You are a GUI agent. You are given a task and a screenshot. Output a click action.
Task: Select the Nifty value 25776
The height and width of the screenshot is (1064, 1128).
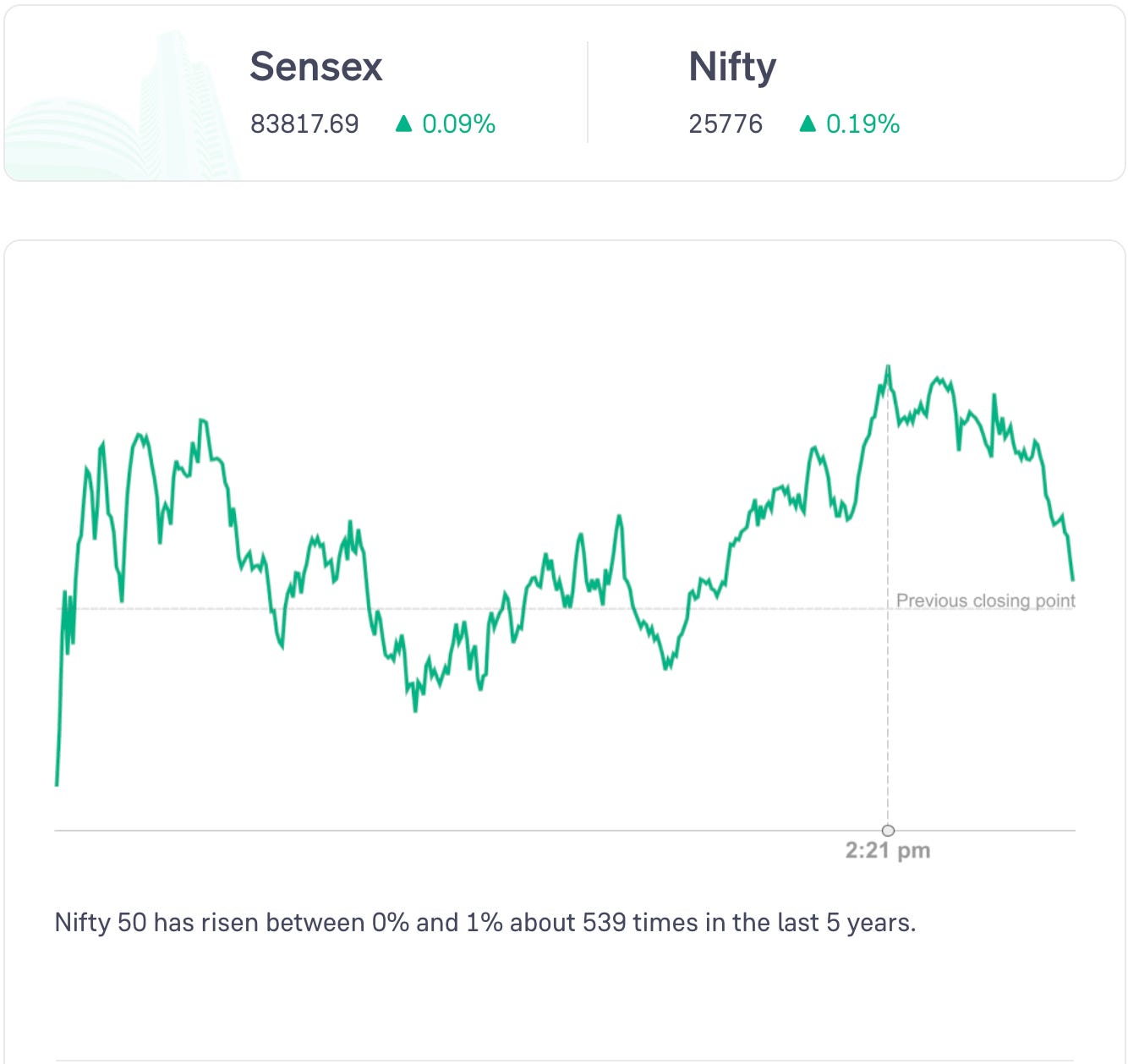coord(726,124)
